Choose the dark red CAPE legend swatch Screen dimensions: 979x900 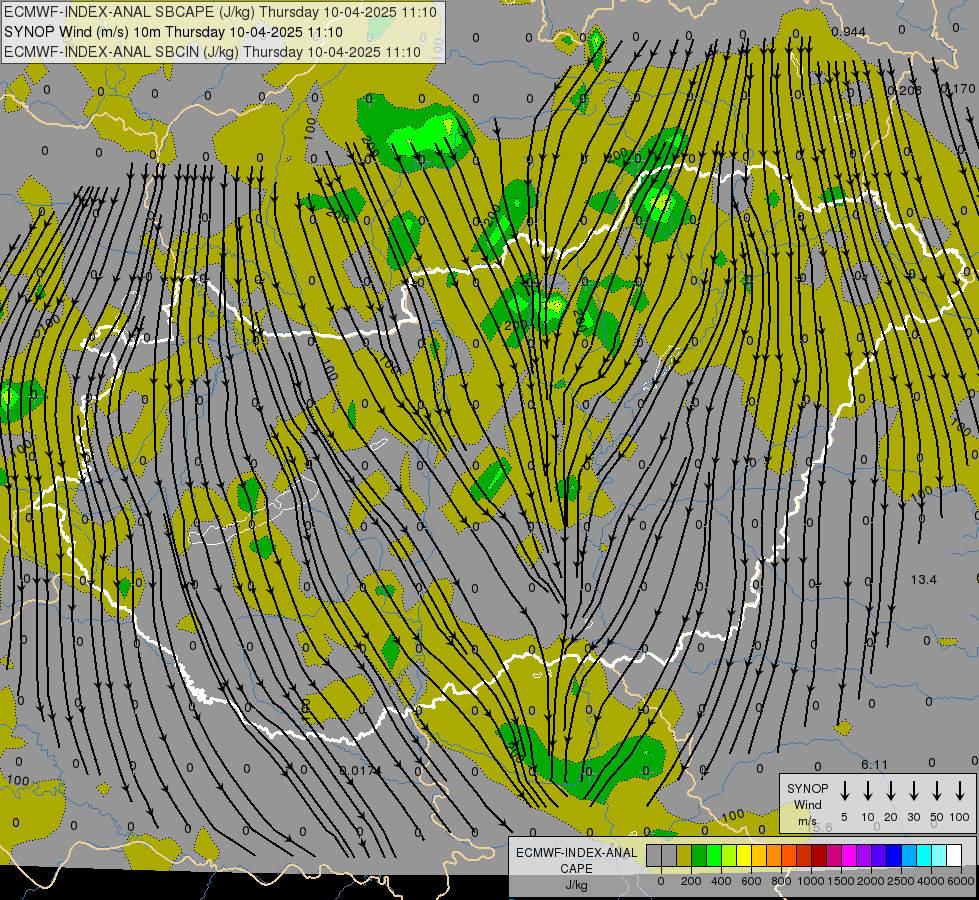click(819, 855)
